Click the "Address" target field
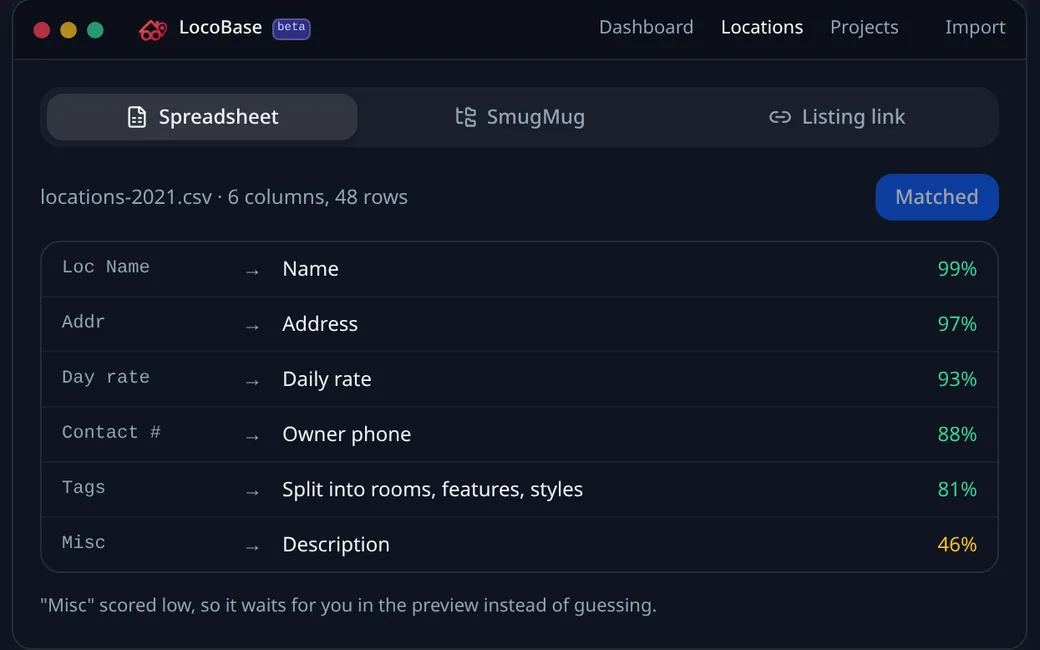 (320, 324)
